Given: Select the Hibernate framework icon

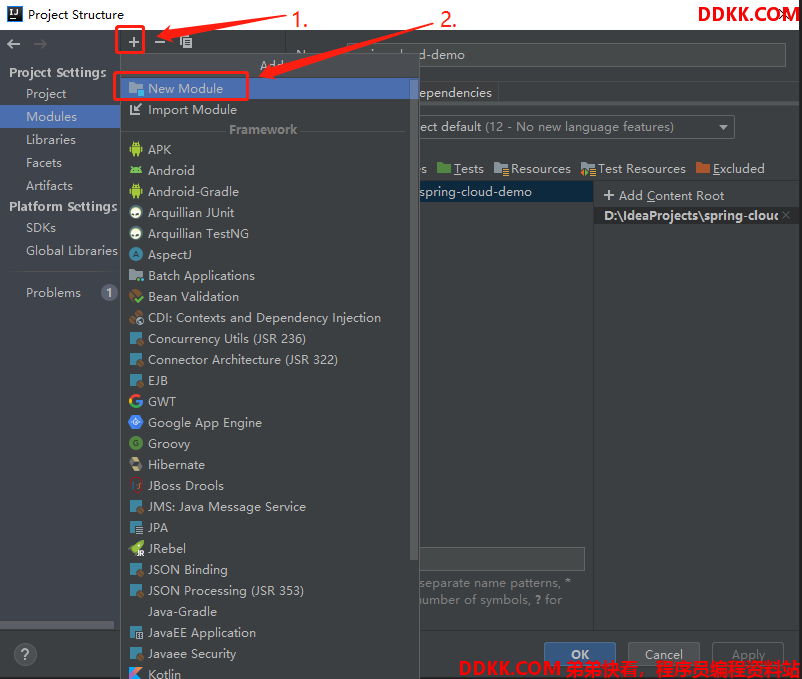Looking at the screenshot, I should point(136,464).
